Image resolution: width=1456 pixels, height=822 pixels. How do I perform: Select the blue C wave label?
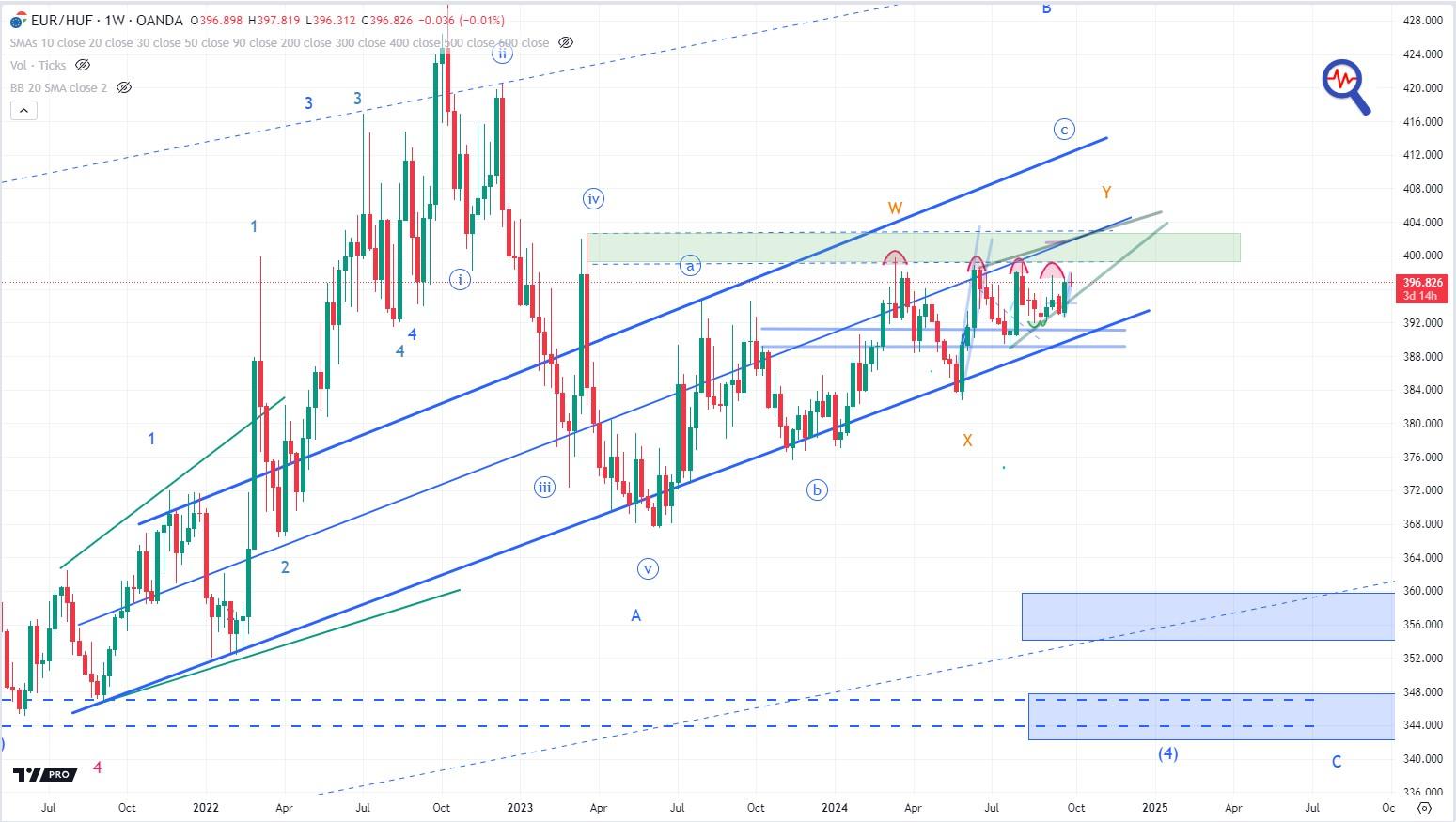pyautogui.click(x=1337, y=762)
